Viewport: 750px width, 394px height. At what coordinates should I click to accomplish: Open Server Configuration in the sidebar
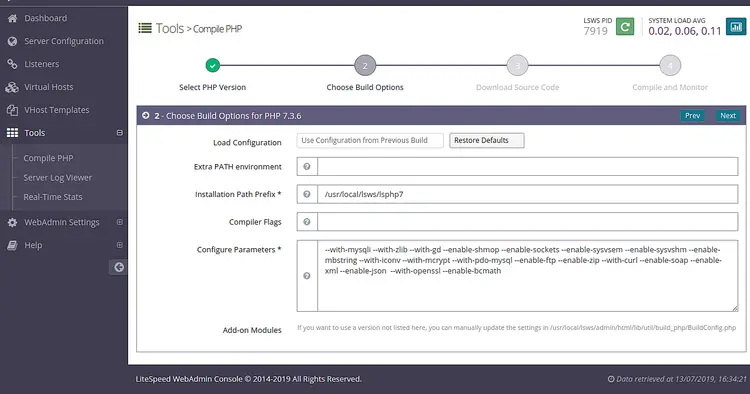tap(64, 41)
